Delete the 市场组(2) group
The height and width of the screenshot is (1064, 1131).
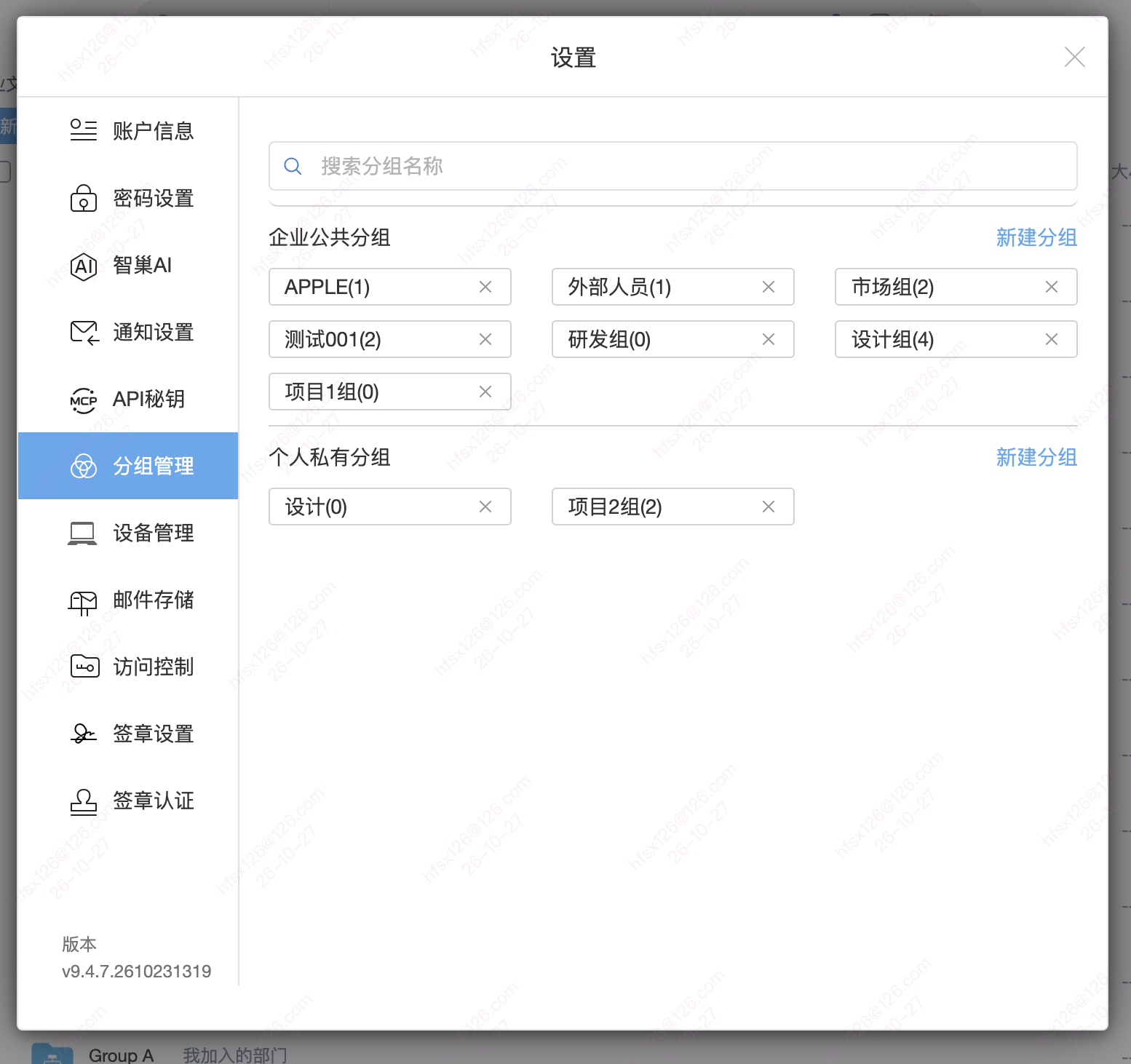pyautogui.click(x=1052, y=287)
